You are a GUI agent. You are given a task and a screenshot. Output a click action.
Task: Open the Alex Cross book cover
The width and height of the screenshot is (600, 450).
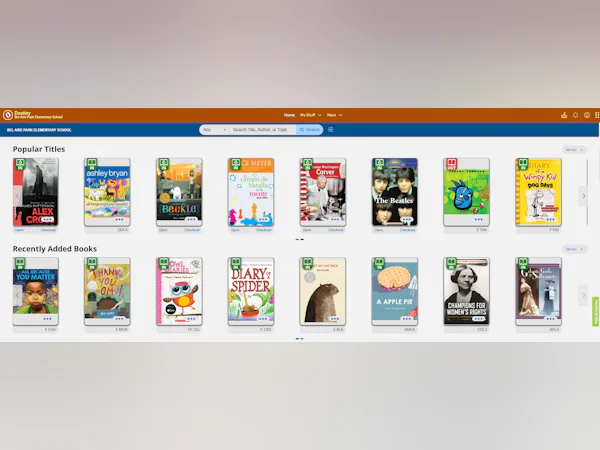click(x=36, y=192)
